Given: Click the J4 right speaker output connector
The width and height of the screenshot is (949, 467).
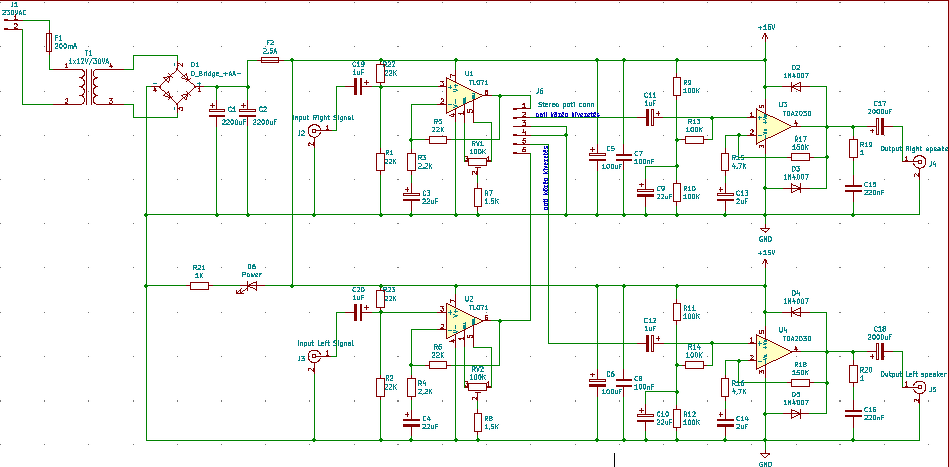Looking at the screenshot, I should point(919,162).
